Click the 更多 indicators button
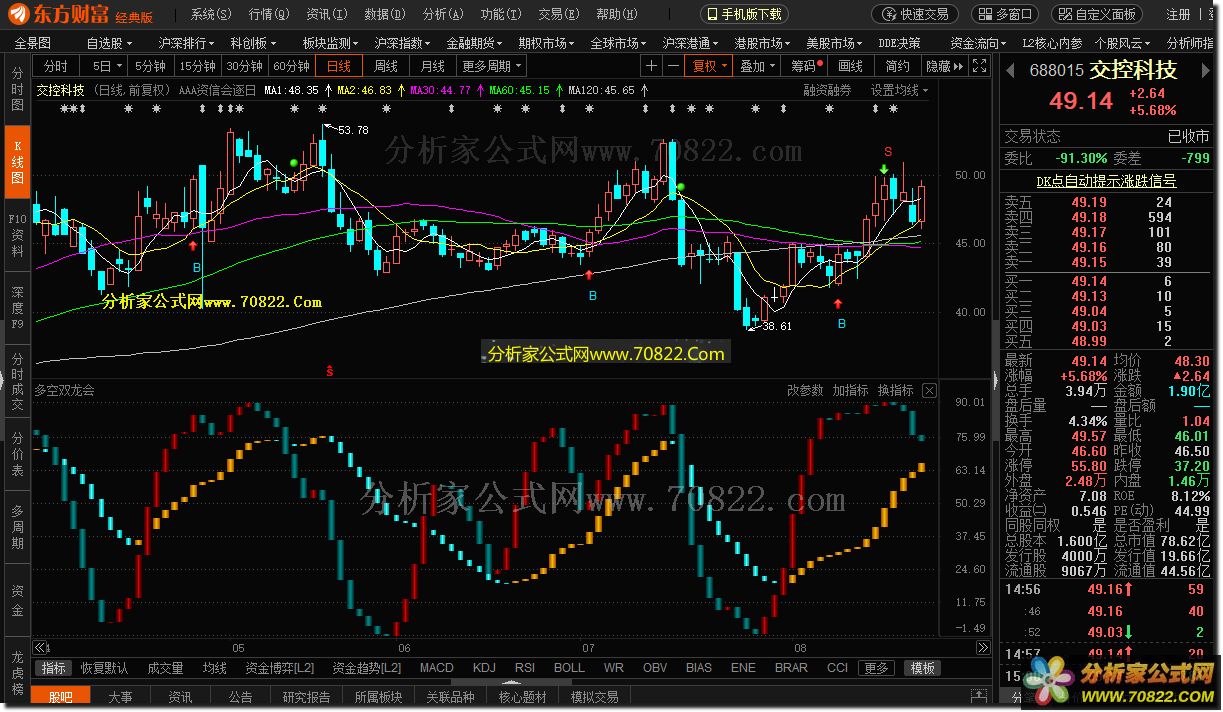1223x712 pixels. point(876,668)
